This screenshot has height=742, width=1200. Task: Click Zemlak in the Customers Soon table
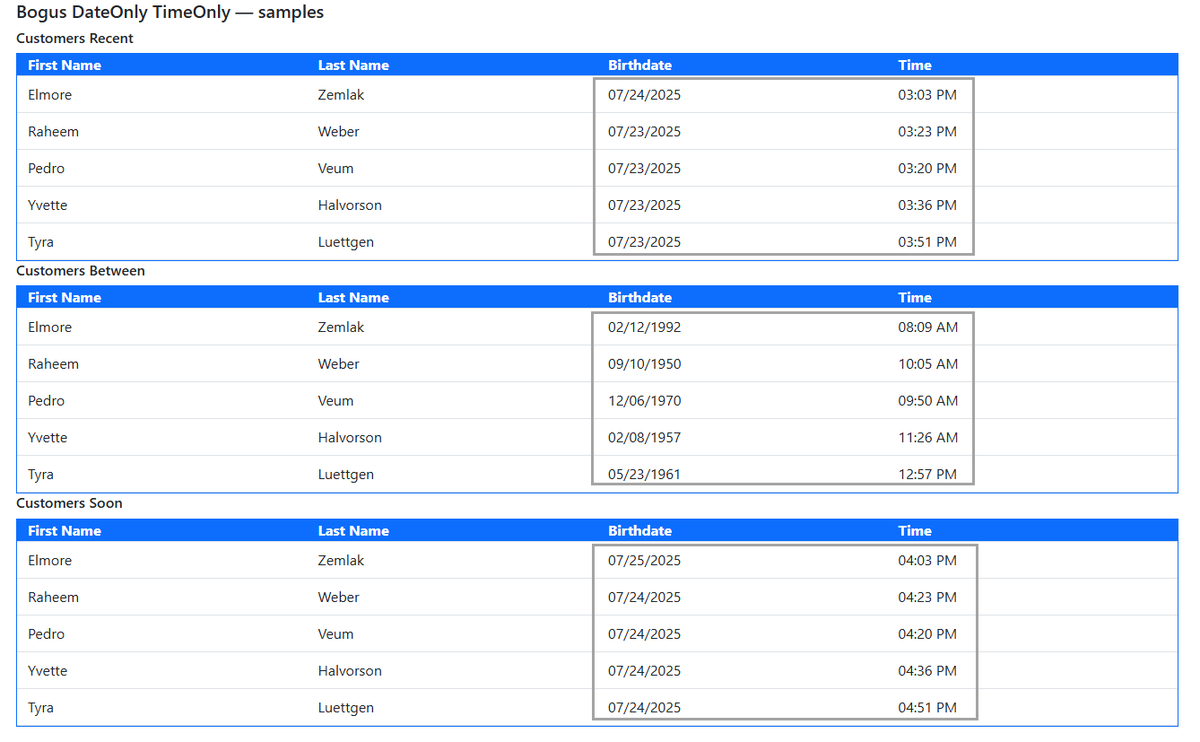click(341, 560)
